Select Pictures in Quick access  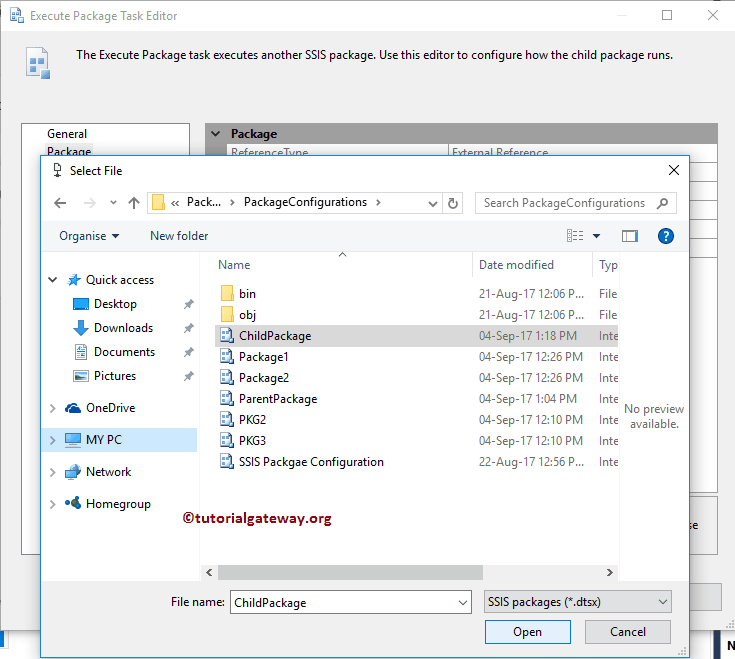coord(115,375)
